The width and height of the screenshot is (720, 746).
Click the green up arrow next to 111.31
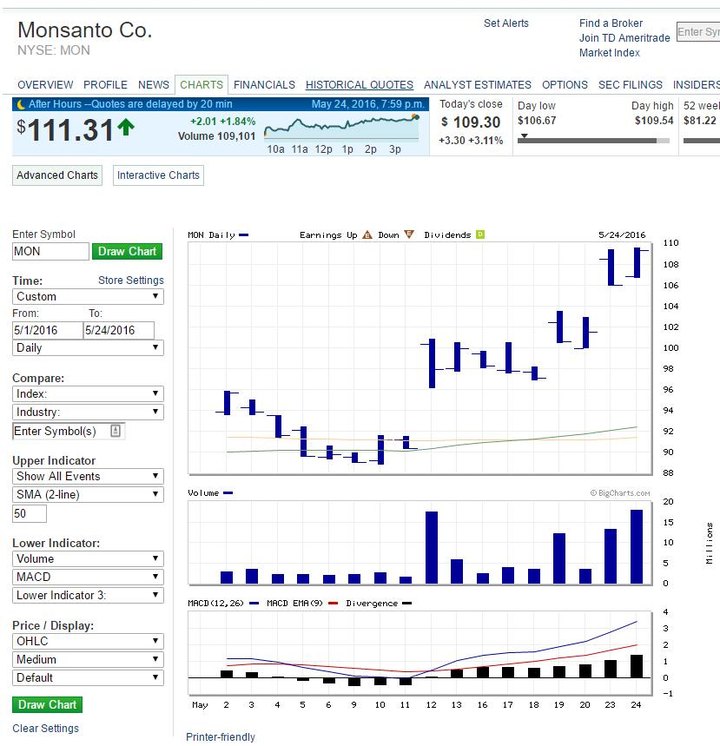click(126, 128)
